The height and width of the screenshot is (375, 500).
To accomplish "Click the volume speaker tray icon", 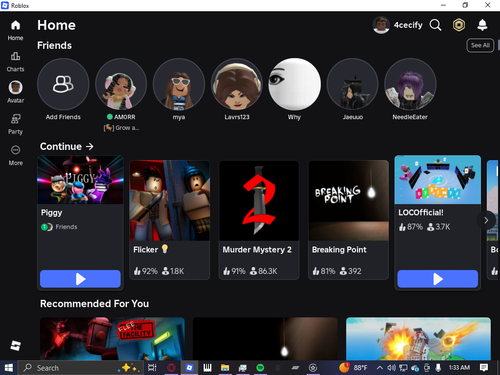I will [391, 368].
